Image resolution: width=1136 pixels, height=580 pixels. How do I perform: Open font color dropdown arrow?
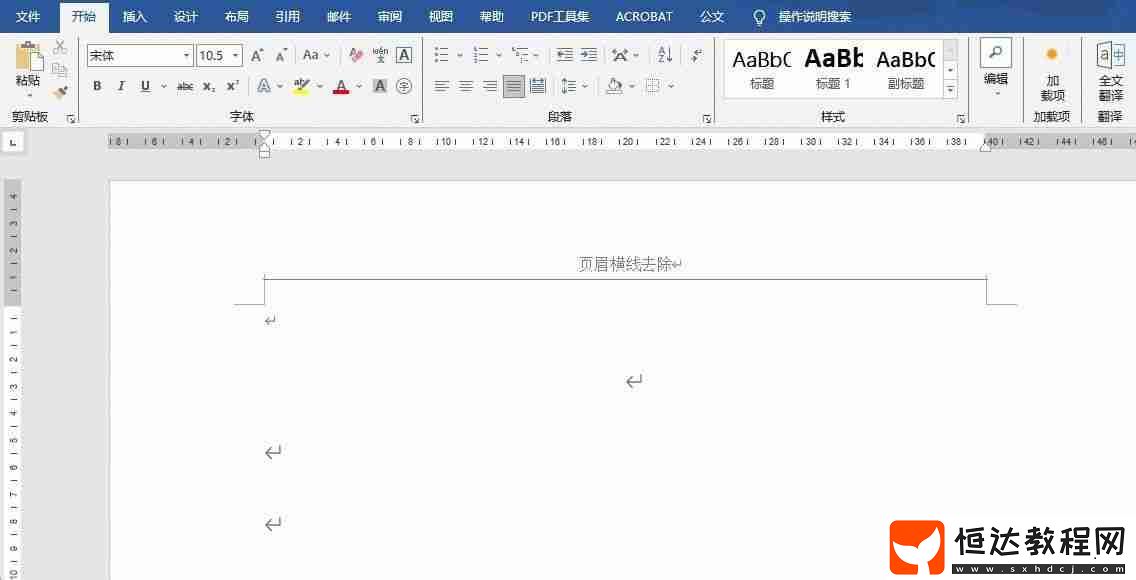point(359,86)
